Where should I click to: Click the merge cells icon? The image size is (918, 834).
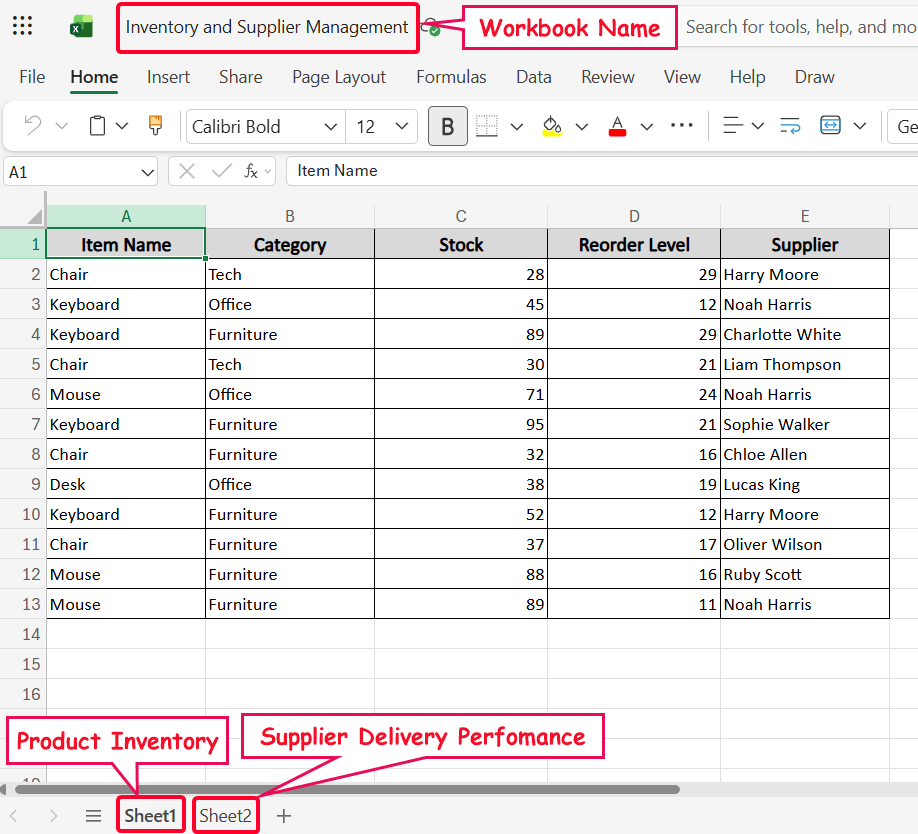pos(829,126)
